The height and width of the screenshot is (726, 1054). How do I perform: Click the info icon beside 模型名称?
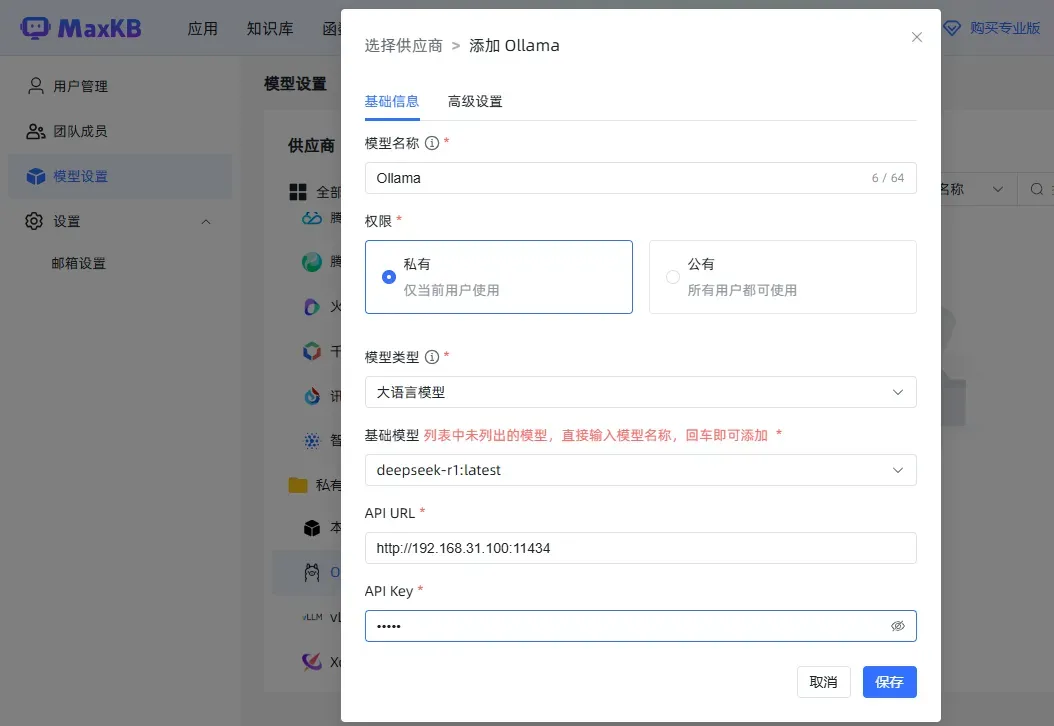(x=432, y=143)
